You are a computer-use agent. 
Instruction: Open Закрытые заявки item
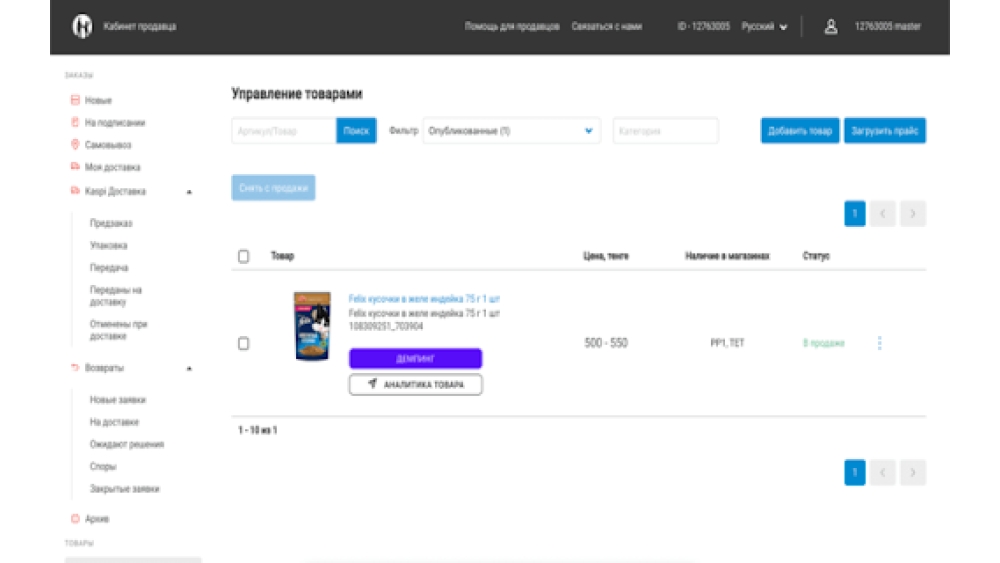pyautogui.click(x=124, y=489)
